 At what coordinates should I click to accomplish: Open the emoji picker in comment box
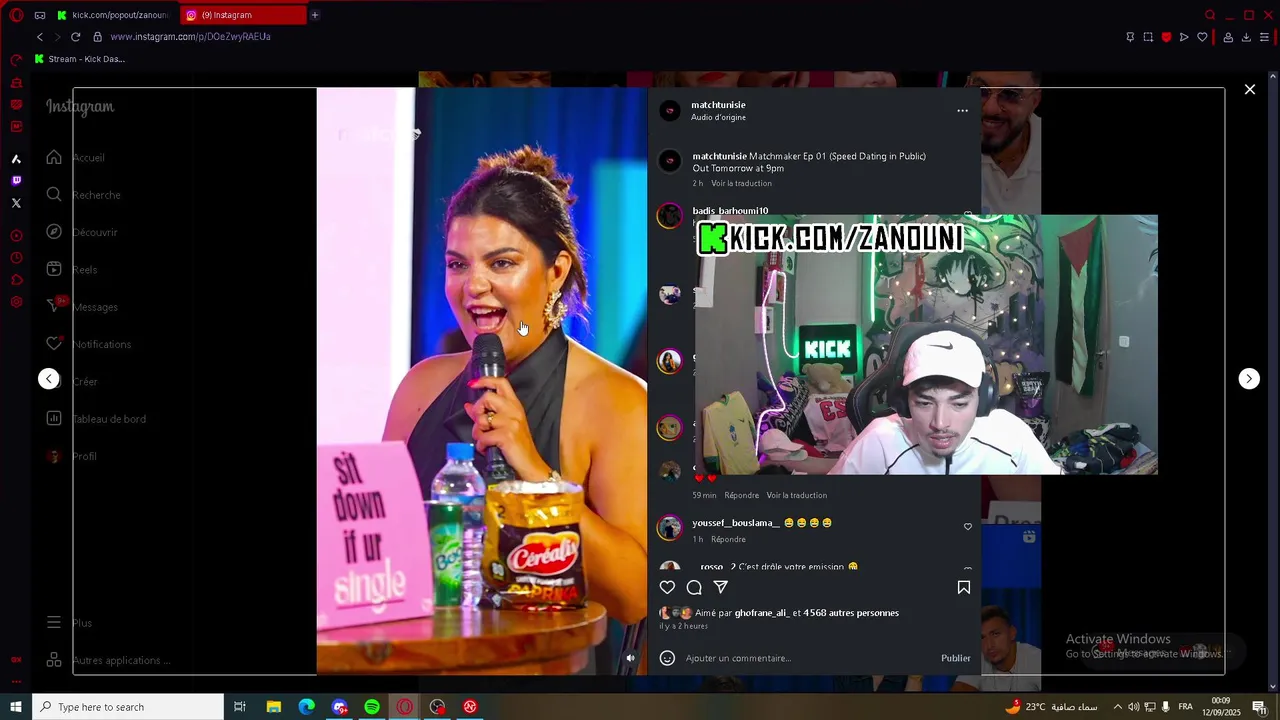click(667, 658)
